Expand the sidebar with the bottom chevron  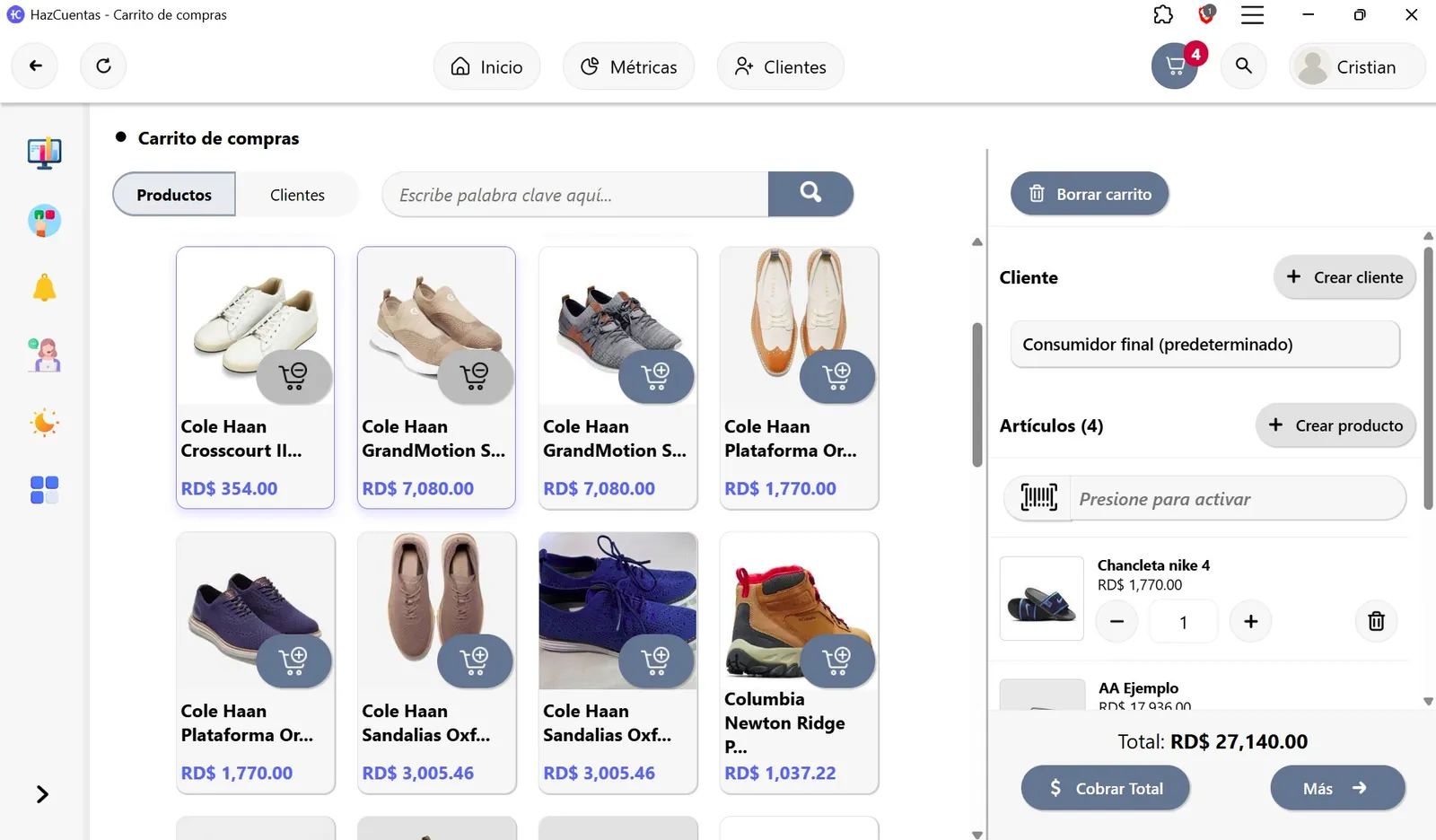(x=42, y=794)
